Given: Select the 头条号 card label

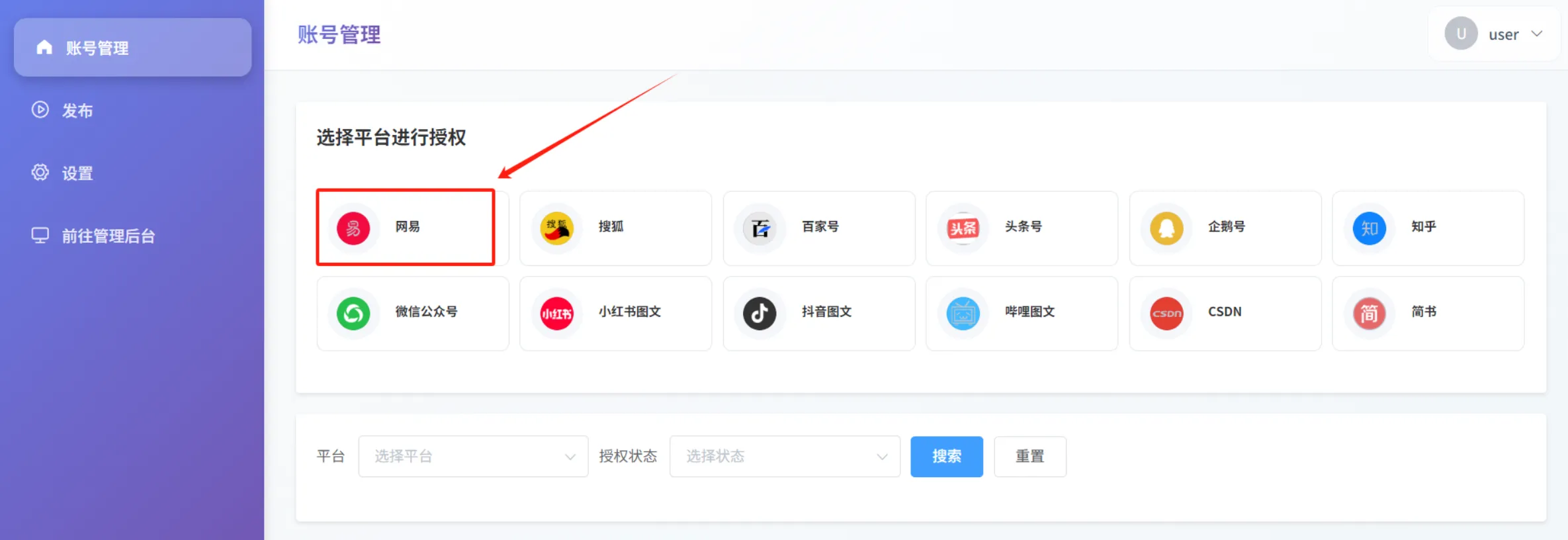Looking at the screenshot, I should 1024,226.
